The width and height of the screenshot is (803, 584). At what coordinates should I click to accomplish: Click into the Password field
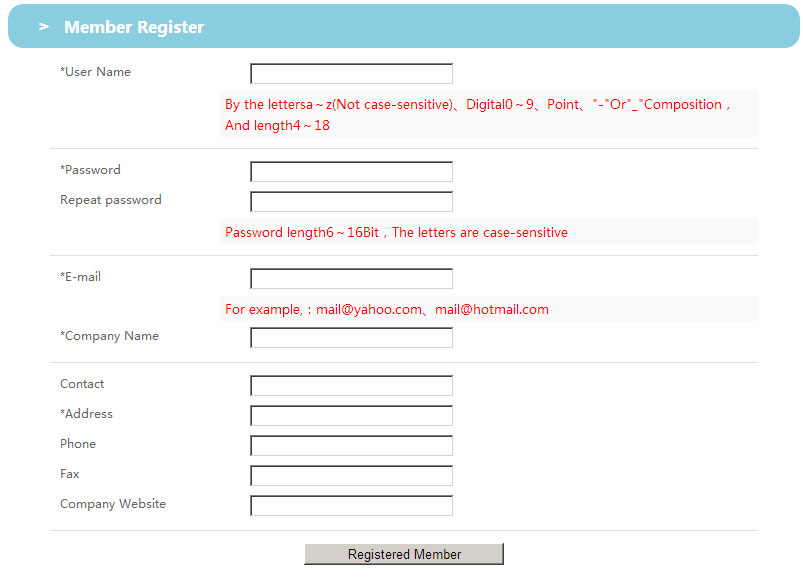point(351,172)
